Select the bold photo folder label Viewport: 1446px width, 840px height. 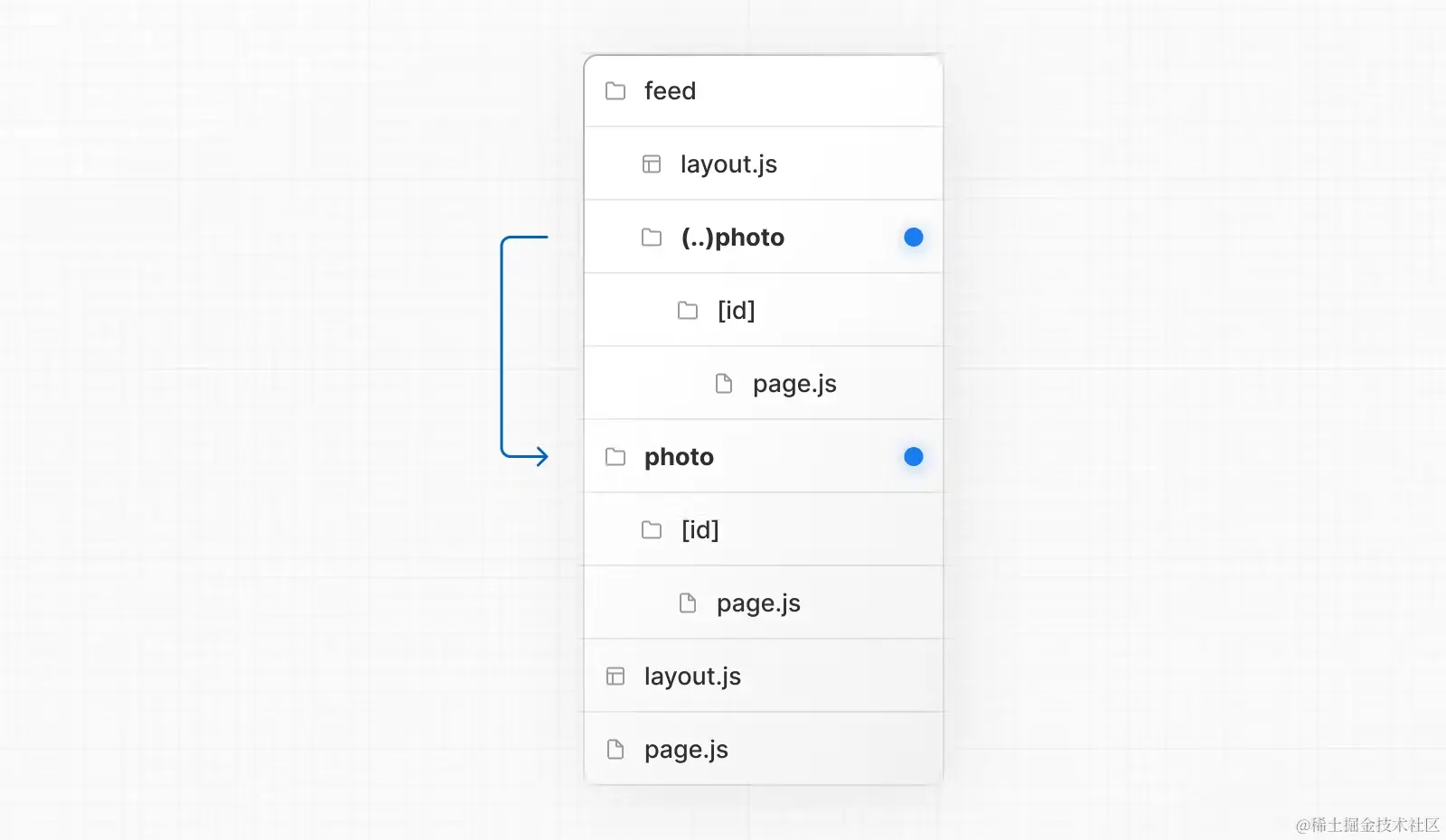(679, 457)
